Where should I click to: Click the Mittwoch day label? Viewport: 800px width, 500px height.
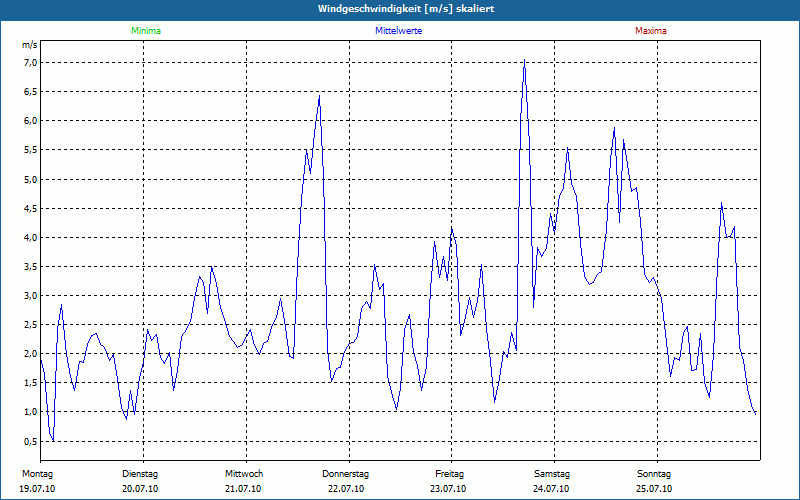click(x=244, y=474)
